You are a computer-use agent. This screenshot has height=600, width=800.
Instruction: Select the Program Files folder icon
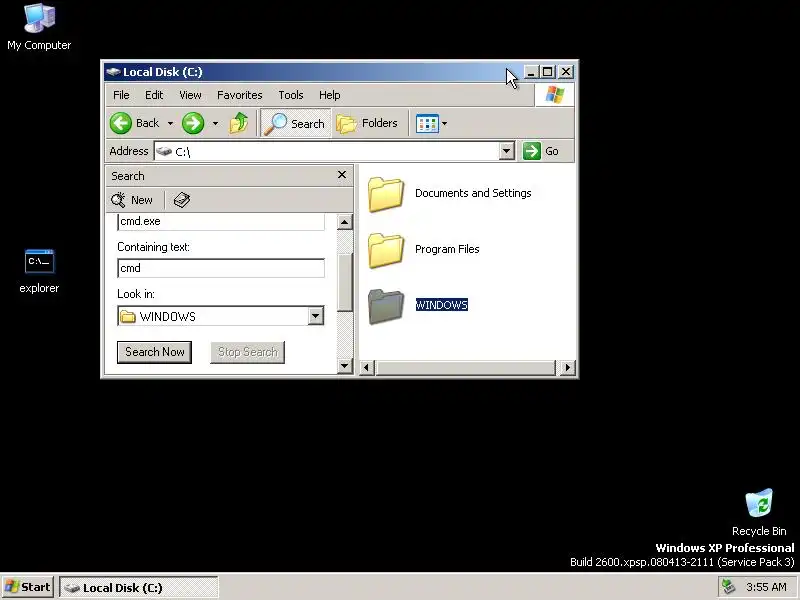tap(386, 250)
